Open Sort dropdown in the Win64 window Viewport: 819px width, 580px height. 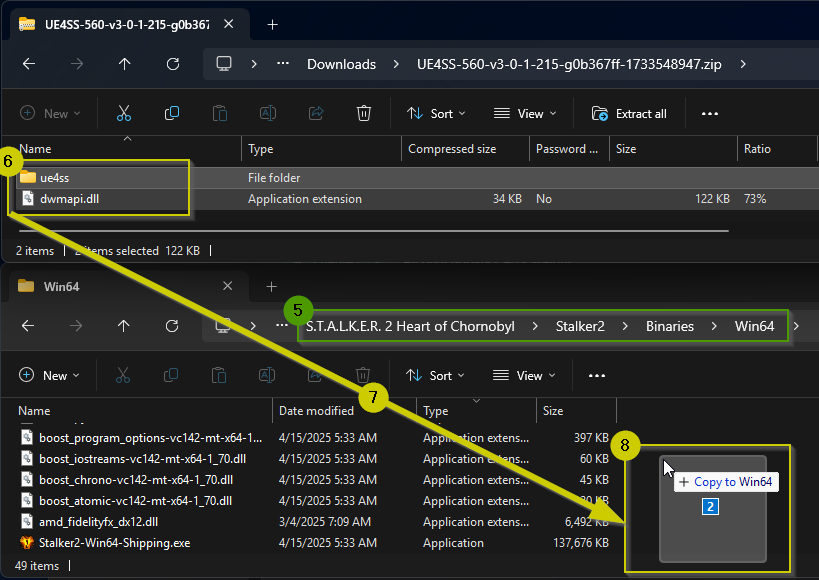tap(435, 375)
